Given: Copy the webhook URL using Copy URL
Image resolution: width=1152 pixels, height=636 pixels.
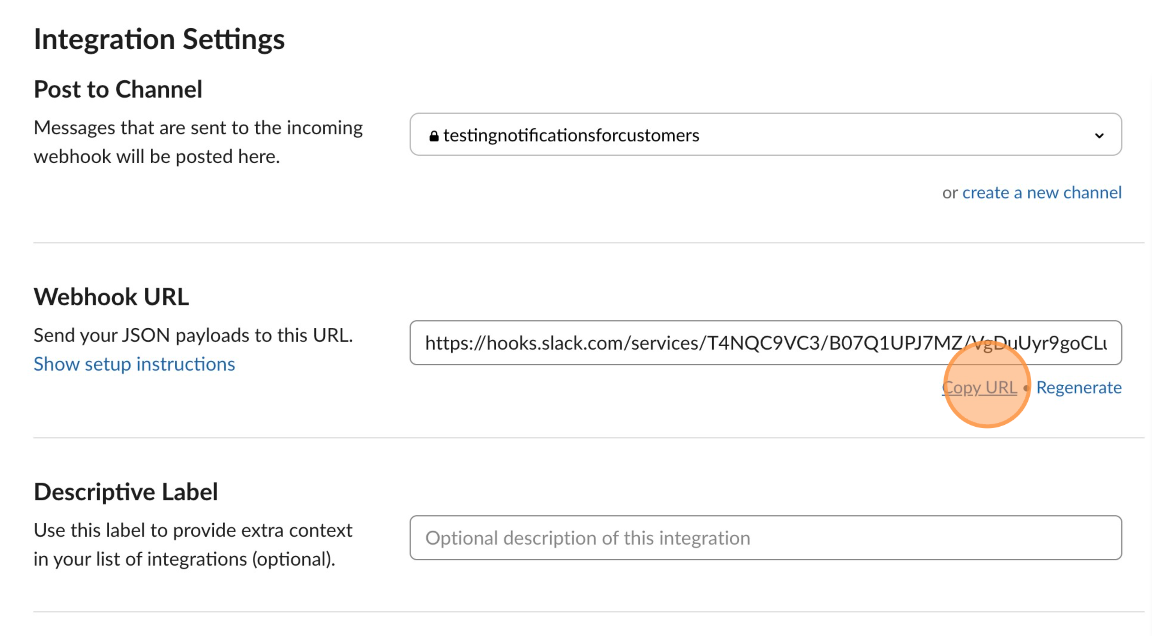Looking at the screenshot, I should (x=979, y=387).
